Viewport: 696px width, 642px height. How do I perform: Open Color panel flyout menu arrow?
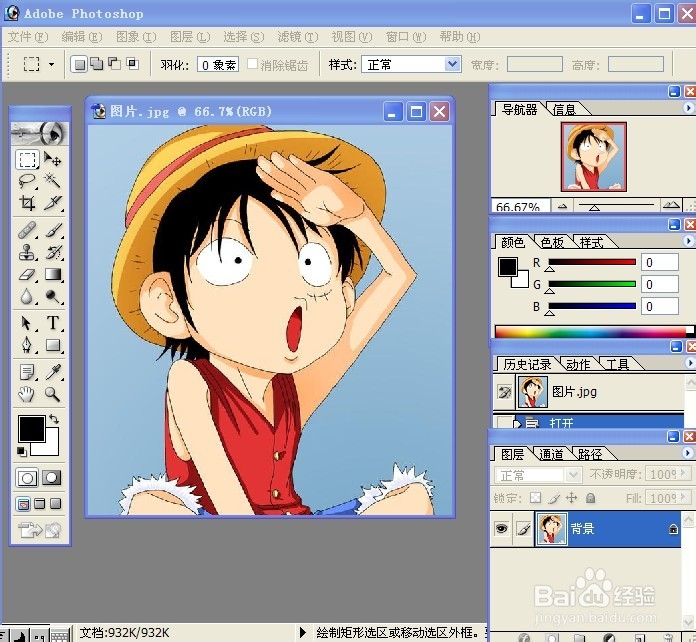[688, 241]
